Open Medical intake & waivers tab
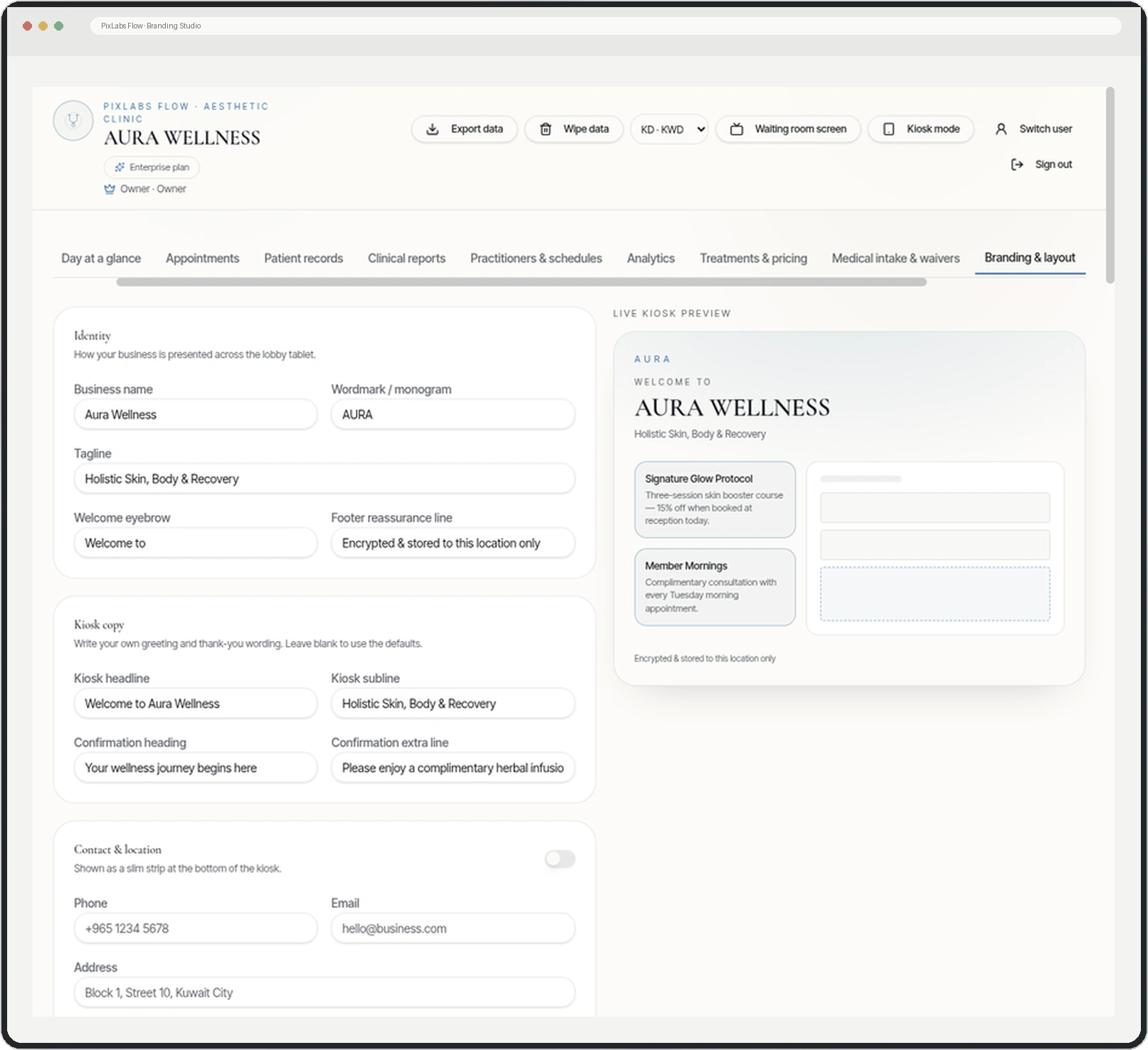The width and height of the screenshot is (1148, 1050). [x=895, y=258]
